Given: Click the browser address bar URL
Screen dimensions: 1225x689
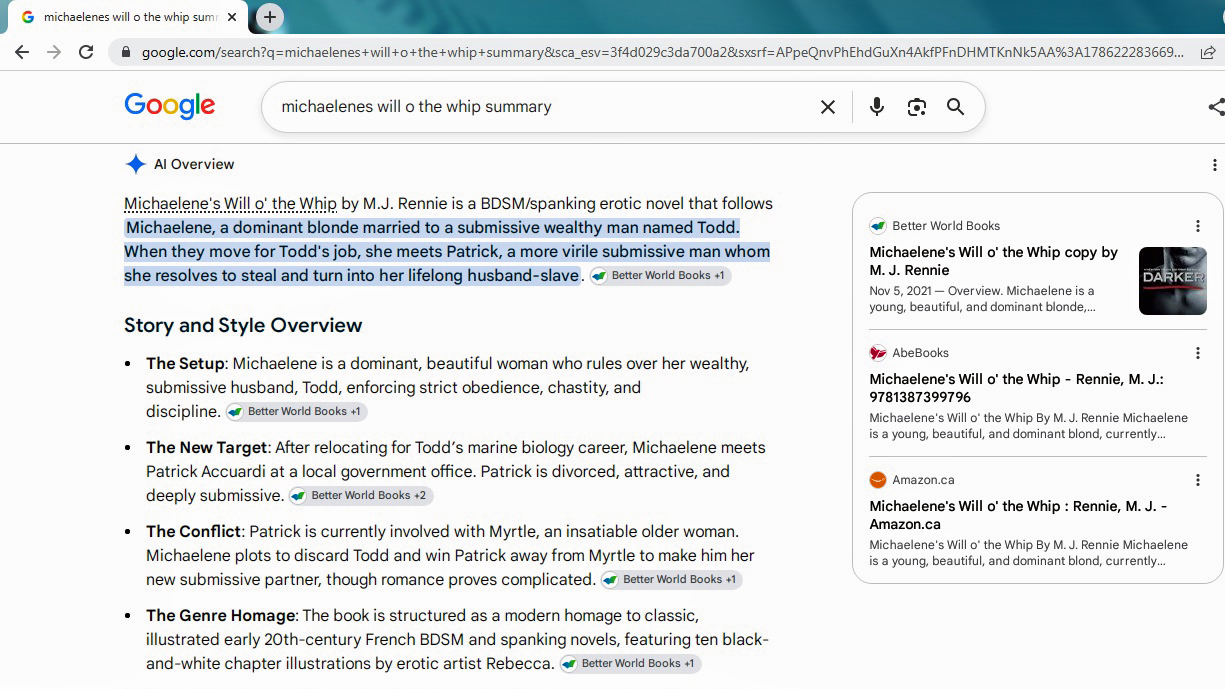Looking at the screenshot, I should tap(662, 52).
